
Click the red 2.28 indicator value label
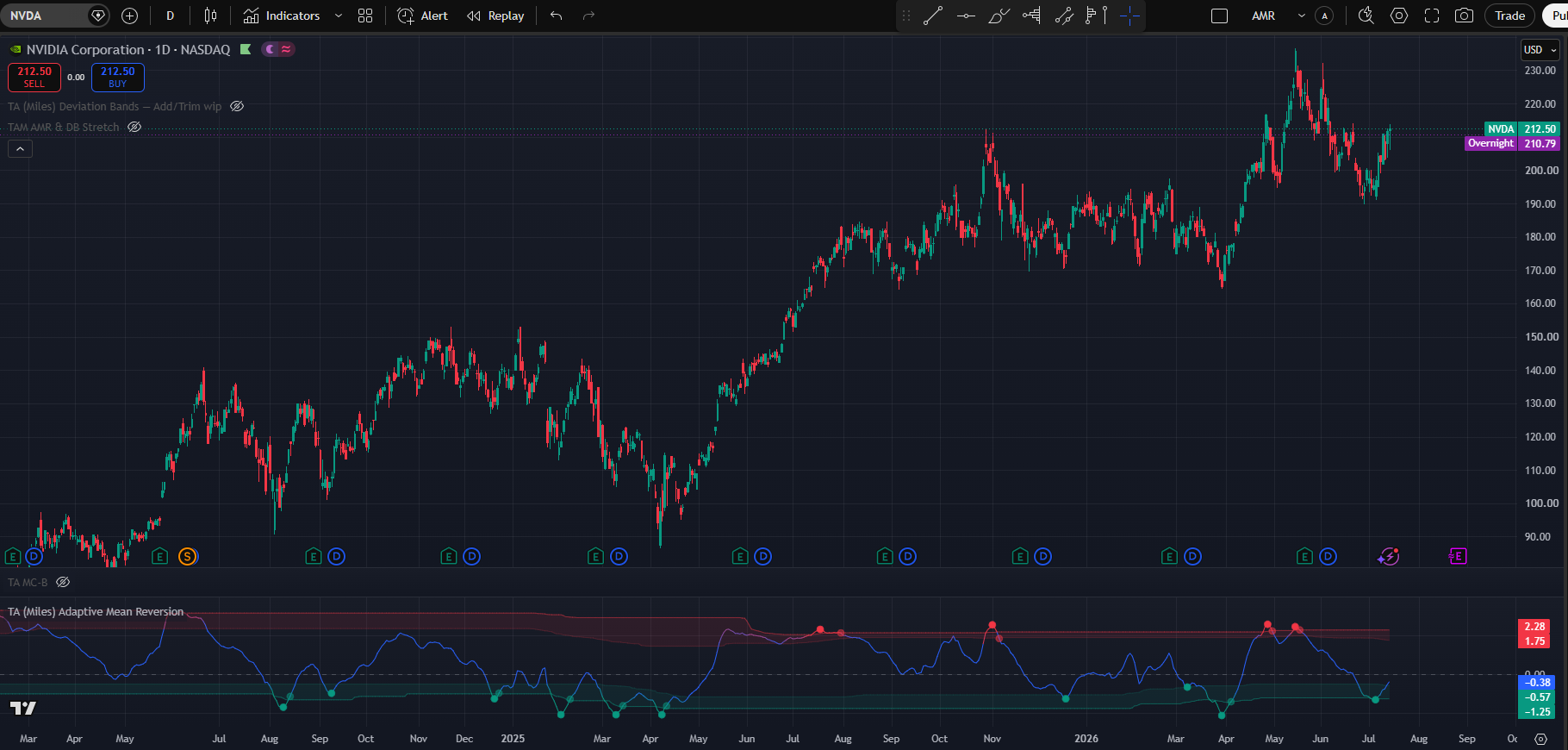point(1534,627)
